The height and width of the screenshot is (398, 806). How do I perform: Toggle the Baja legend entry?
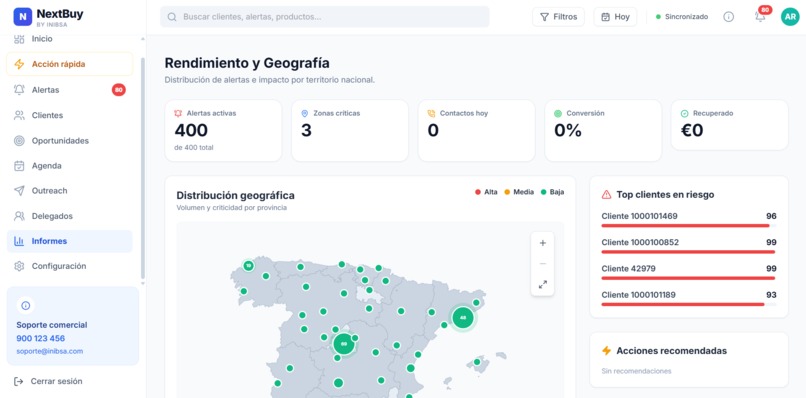(552, 192)
